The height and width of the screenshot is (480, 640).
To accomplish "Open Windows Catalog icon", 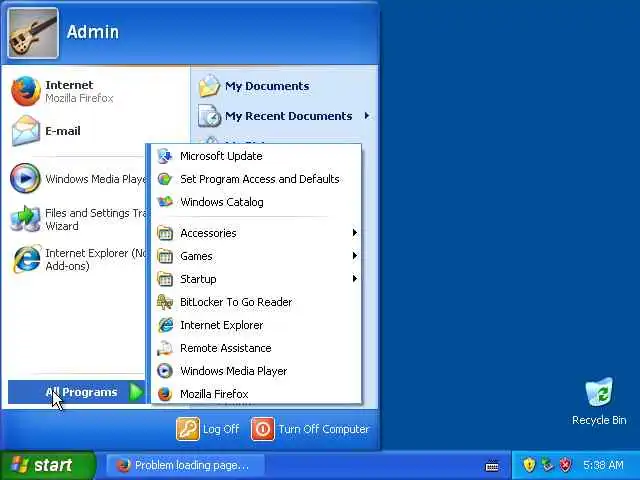I will pyautogui.click(x=165, y=202).
